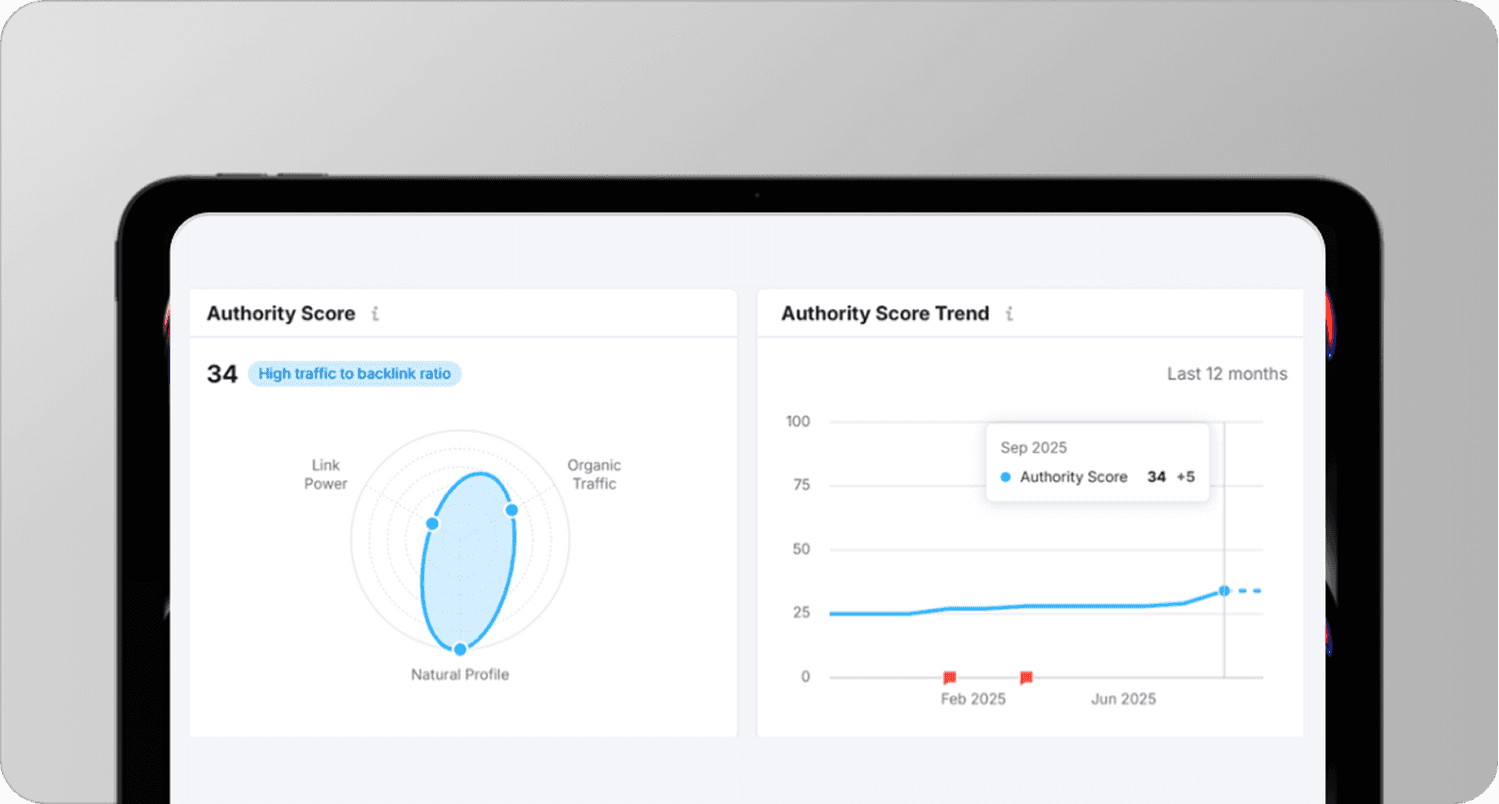Screen dimensions: 1499x804
Task: Click the Authority Score value 34
Action: (222, 374)
